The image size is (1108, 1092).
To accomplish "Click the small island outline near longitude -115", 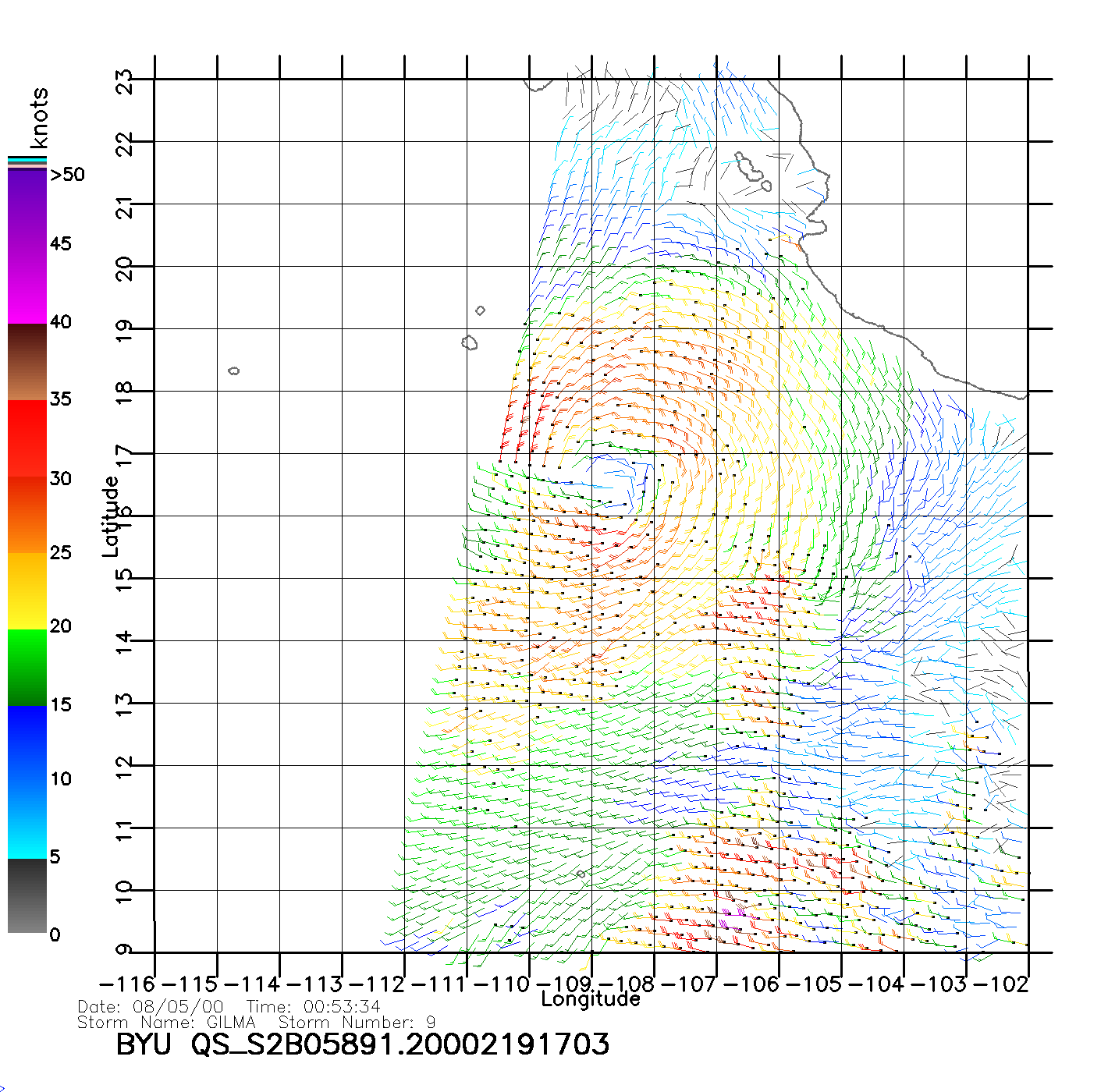I will pos(233,370).
